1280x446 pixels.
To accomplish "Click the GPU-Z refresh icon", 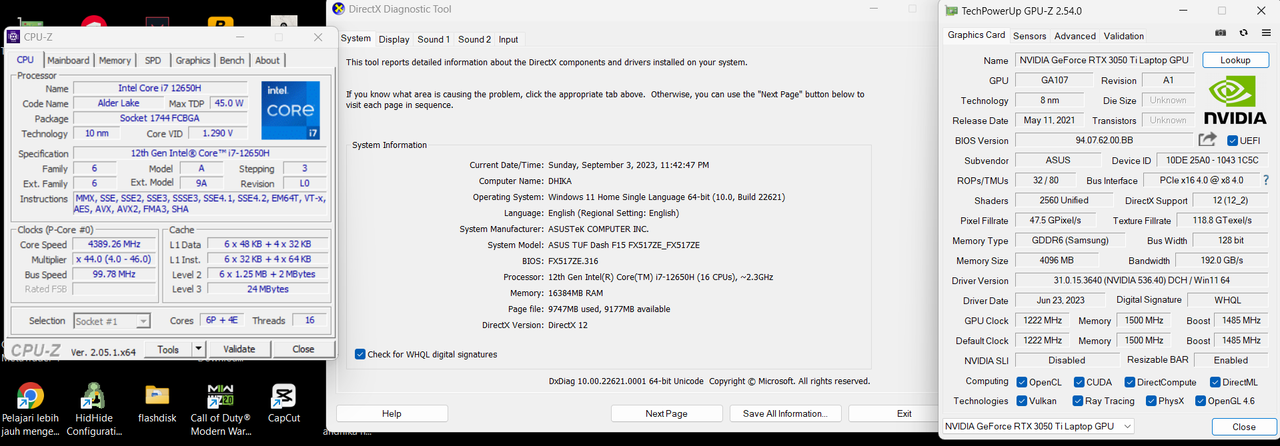I will 1243,34.
